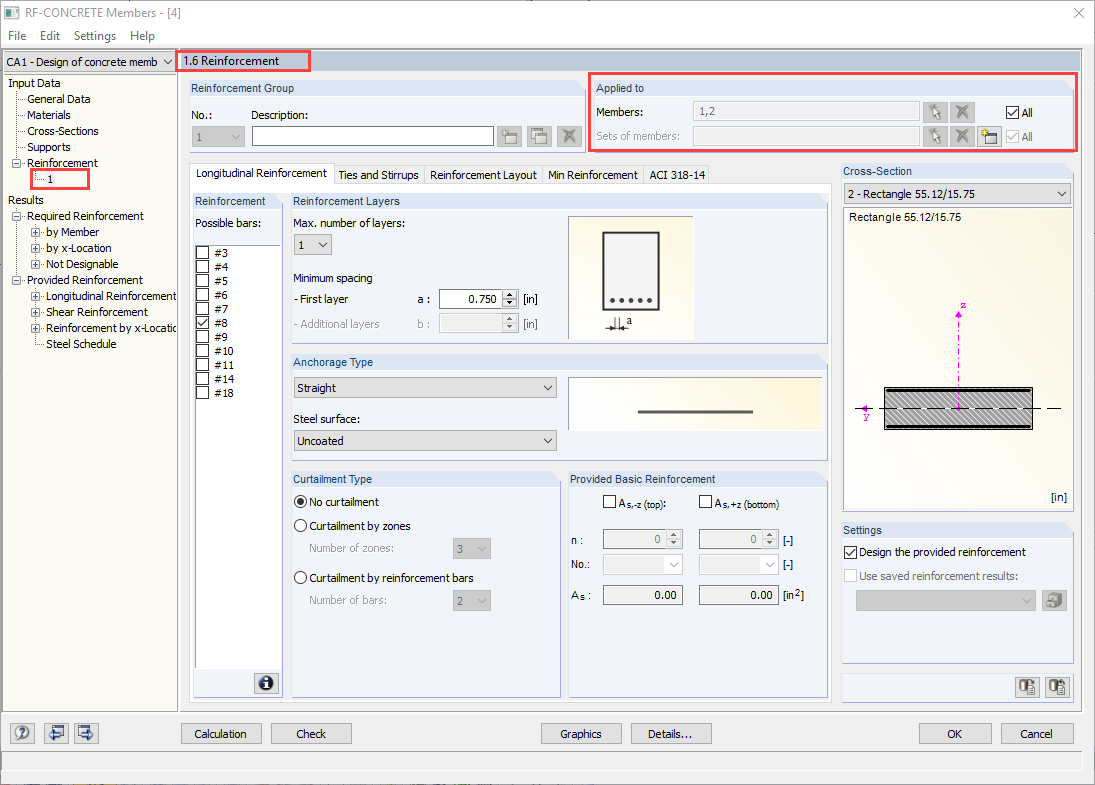Expand the by x-Location node
Screen dimensions: 1095x785
tap(36, 248)
